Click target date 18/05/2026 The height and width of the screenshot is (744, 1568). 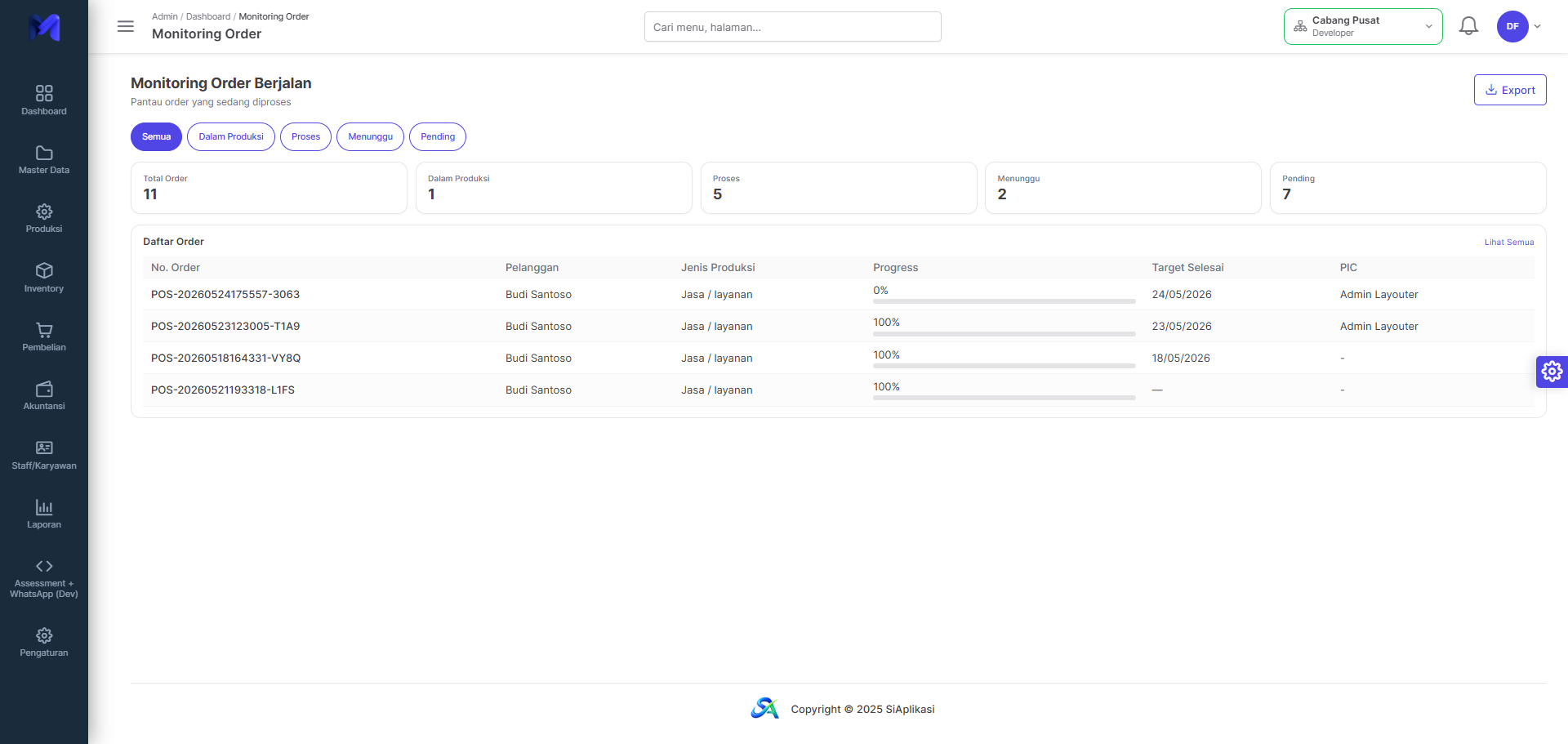[1181, 358]
